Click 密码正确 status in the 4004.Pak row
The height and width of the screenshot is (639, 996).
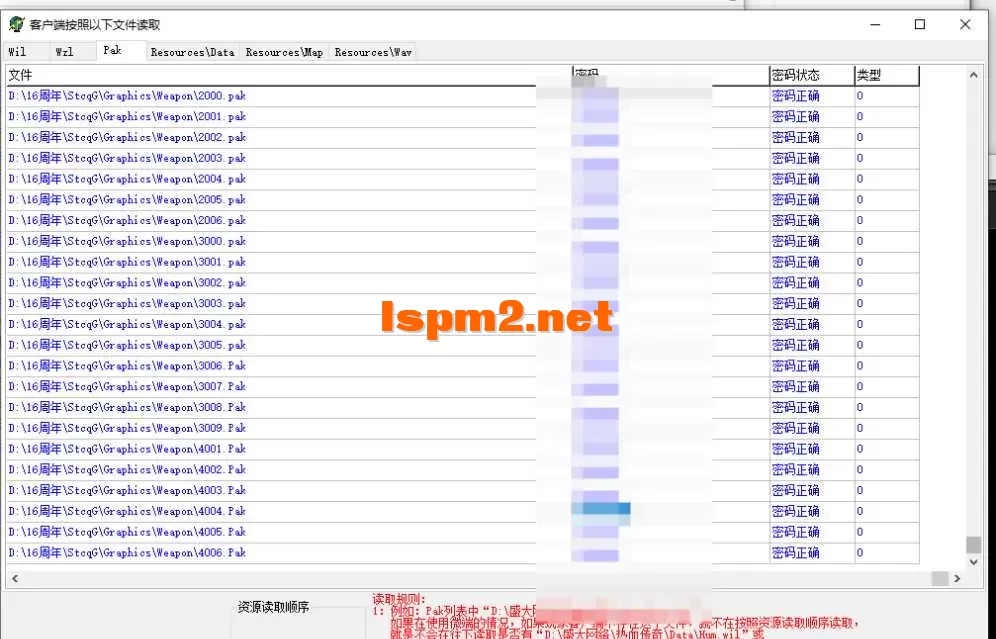(x=795, y=511)
